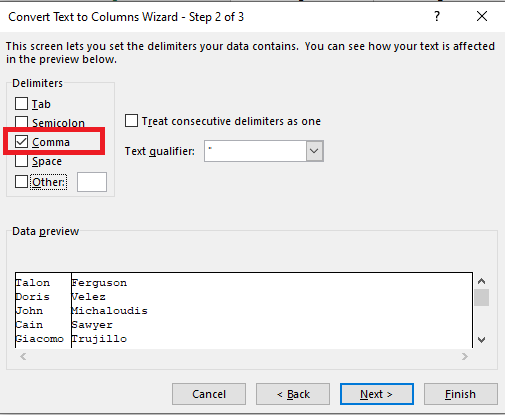Uncheck the Comma delimiter checkbox
The width and height of the screenshot is (505, 415).
[x=21, y=142]
